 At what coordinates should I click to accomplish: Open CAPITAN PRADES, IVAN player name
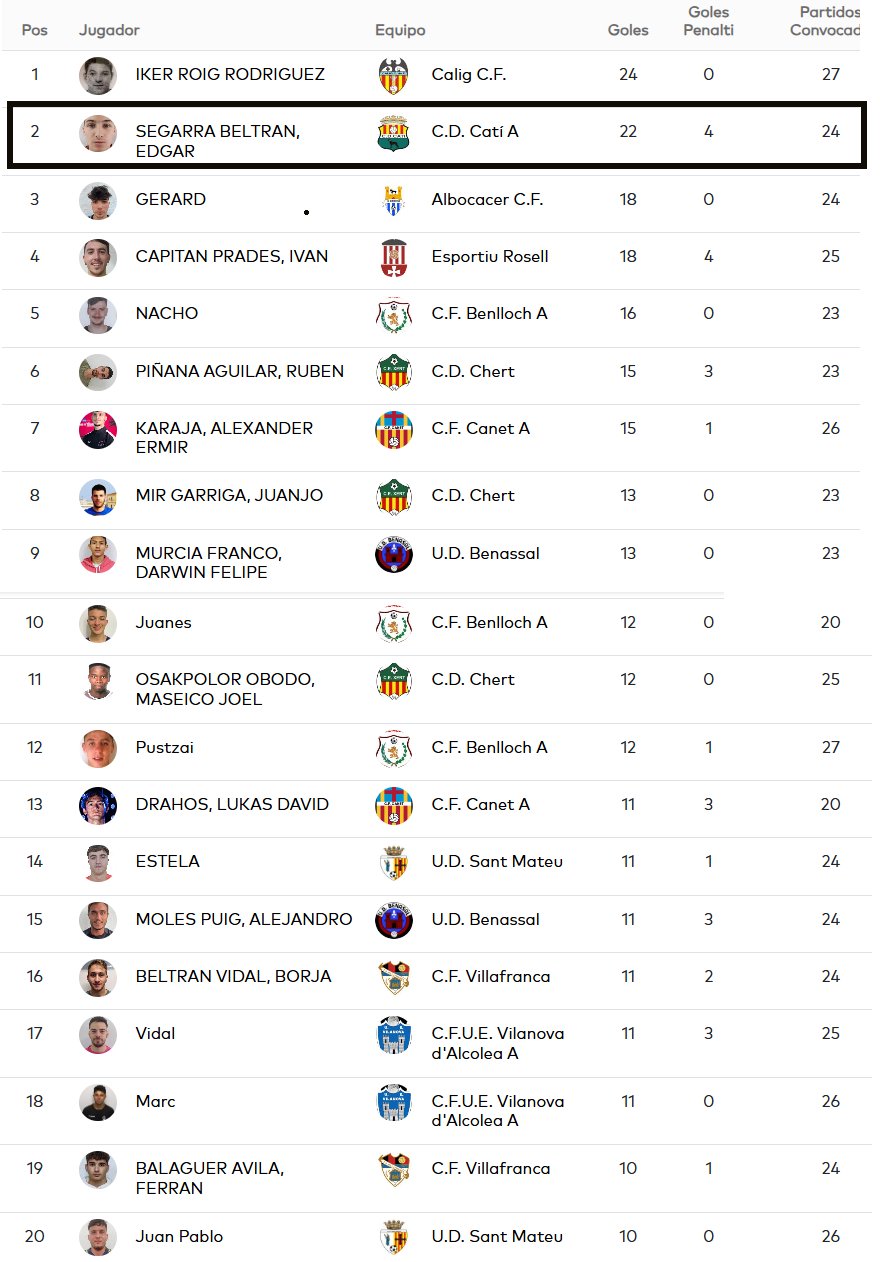pyautogui.click(x=232, y=256)
